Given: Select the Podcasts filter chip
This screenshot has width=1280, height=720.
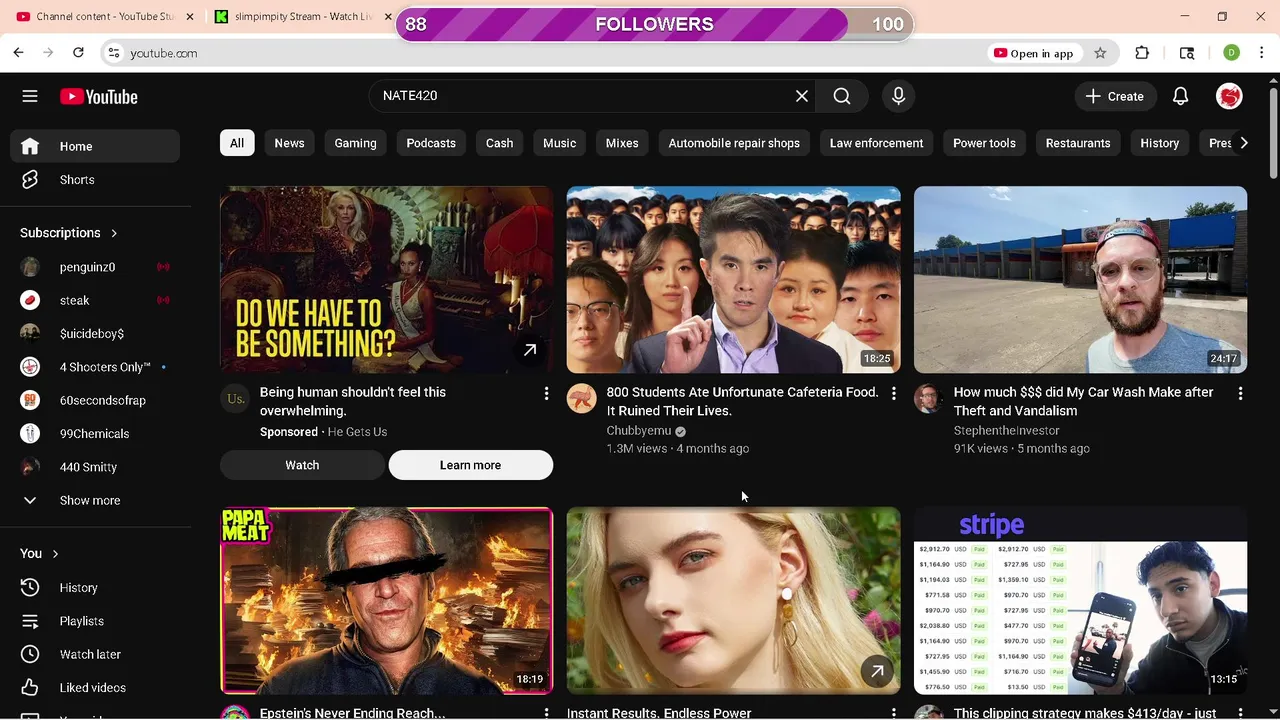Looking at the screenshot, I should (x=431, y=143).
